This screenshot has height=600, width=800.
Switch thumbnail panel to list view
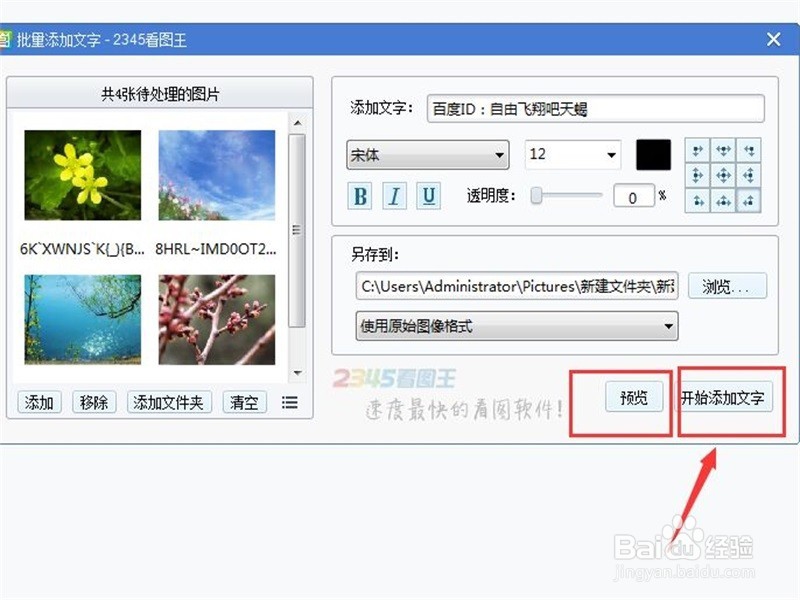(x=289, y=403)
